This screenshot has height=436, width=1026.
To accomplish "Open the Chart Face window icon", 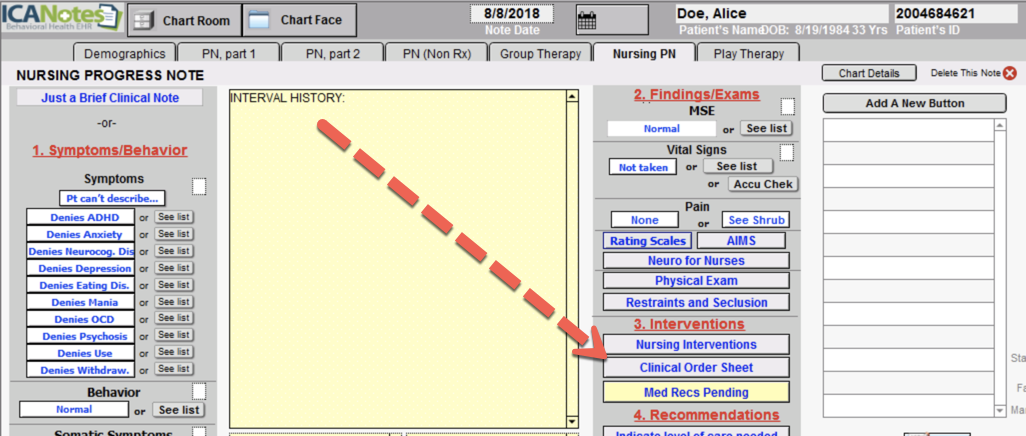I will (260, 20).
